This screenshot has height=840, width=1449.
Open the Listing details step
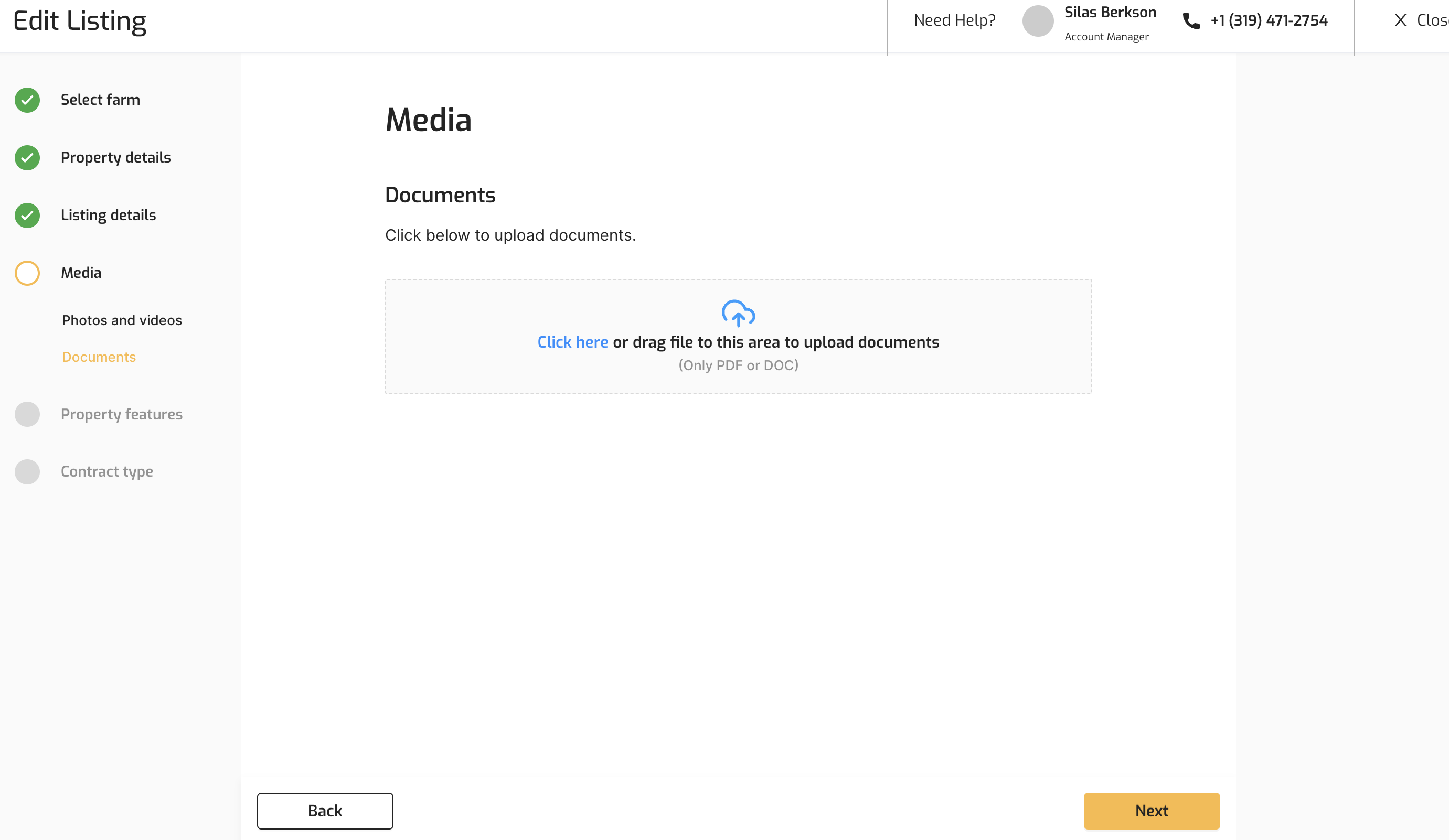click(108, 215)
